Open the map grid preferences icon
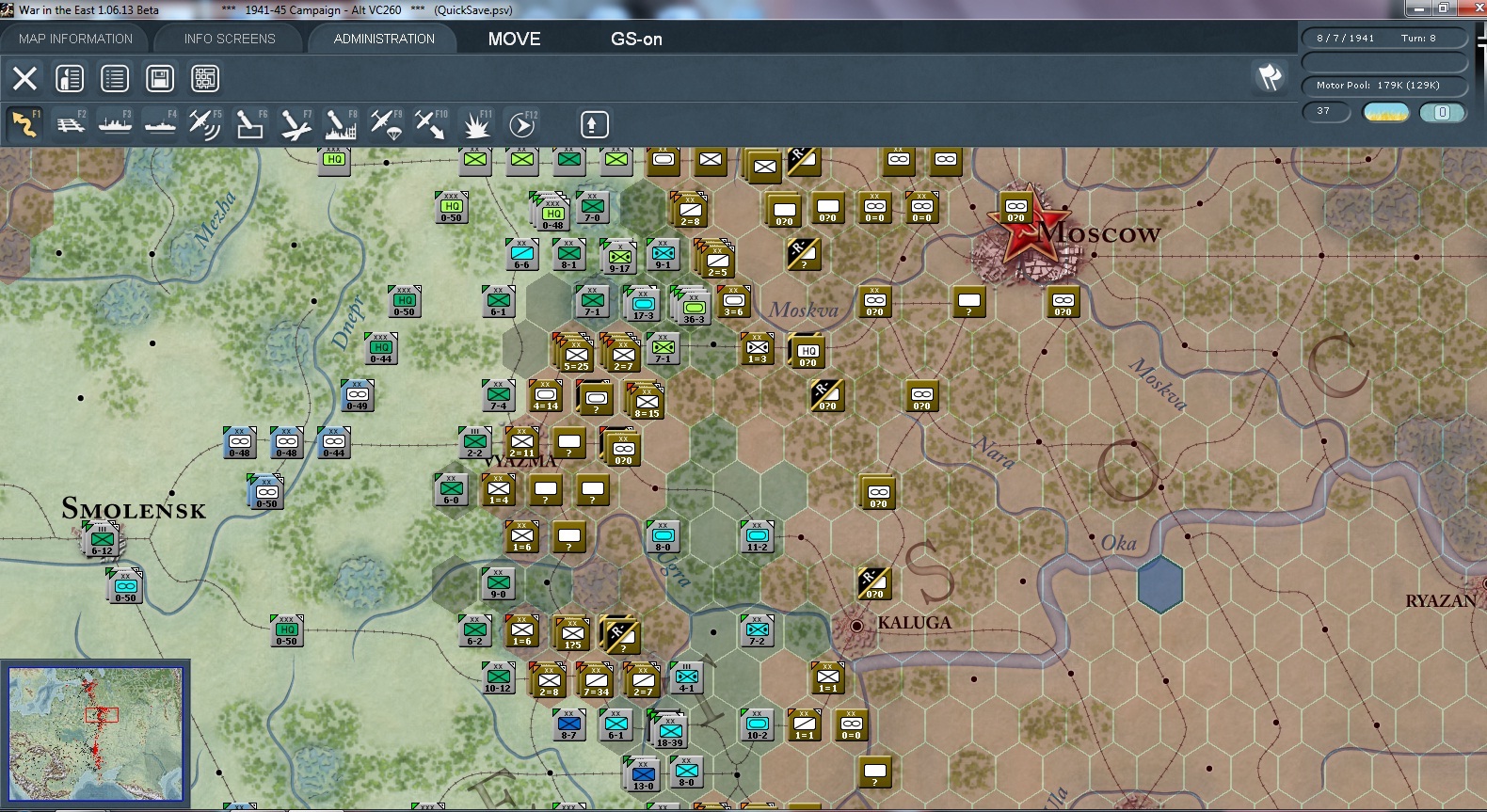Image resolution: width=1487 pixels, height=812 pixels. (x=205, y=78)
